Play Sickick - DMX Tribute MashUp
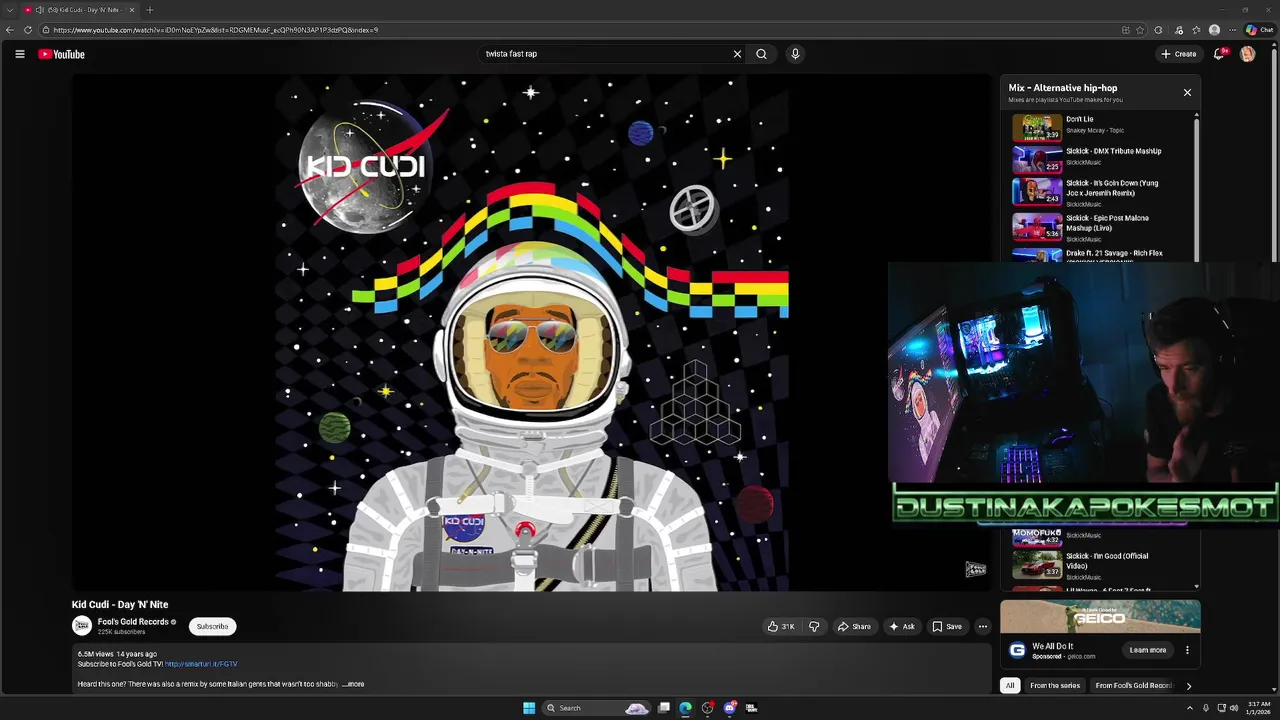The width and height of the screenshot is (1280, 720). (x=1100, y=158)
